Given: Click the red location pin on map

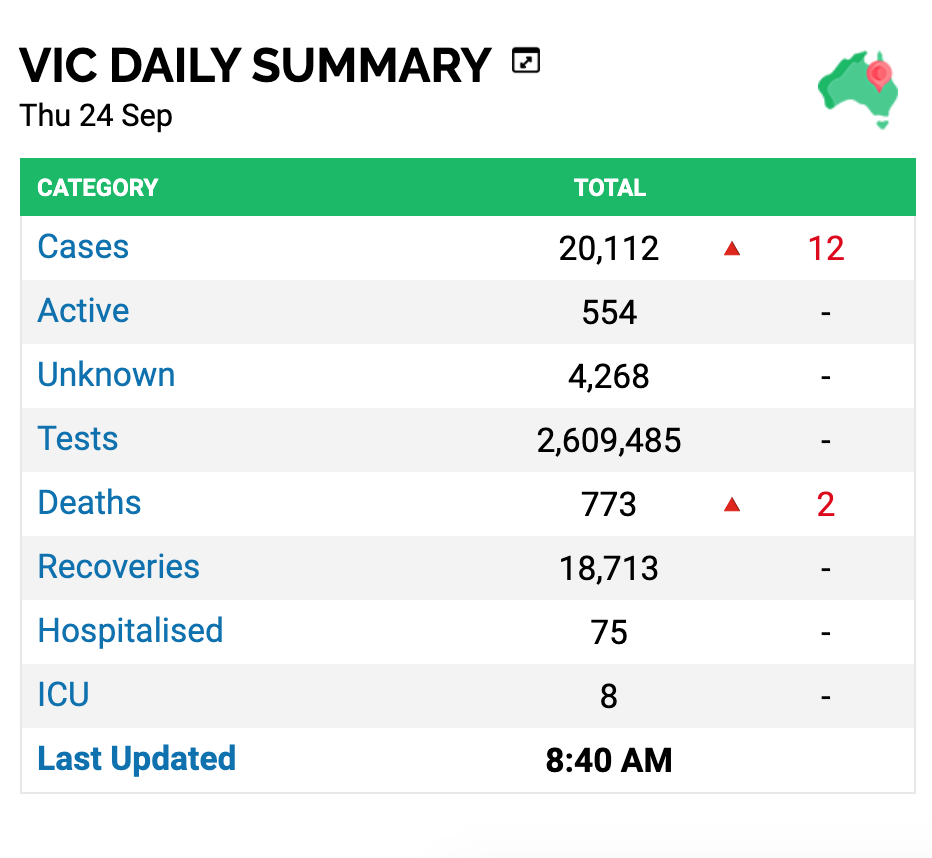Looking at the screenshot, I should 879,75.
